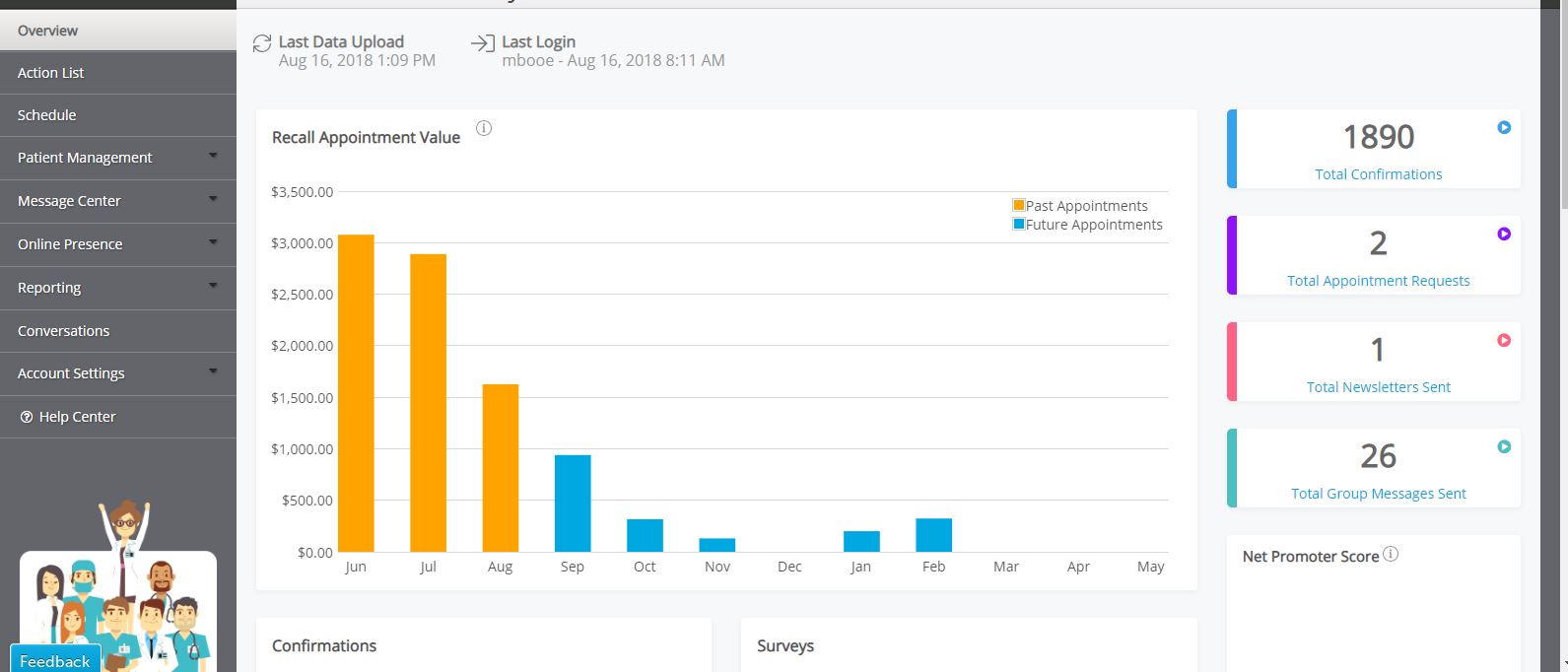This screenshot has height=672, width=1568.
Task: Expand the Message Center submenu
Action: click(213, 200)
